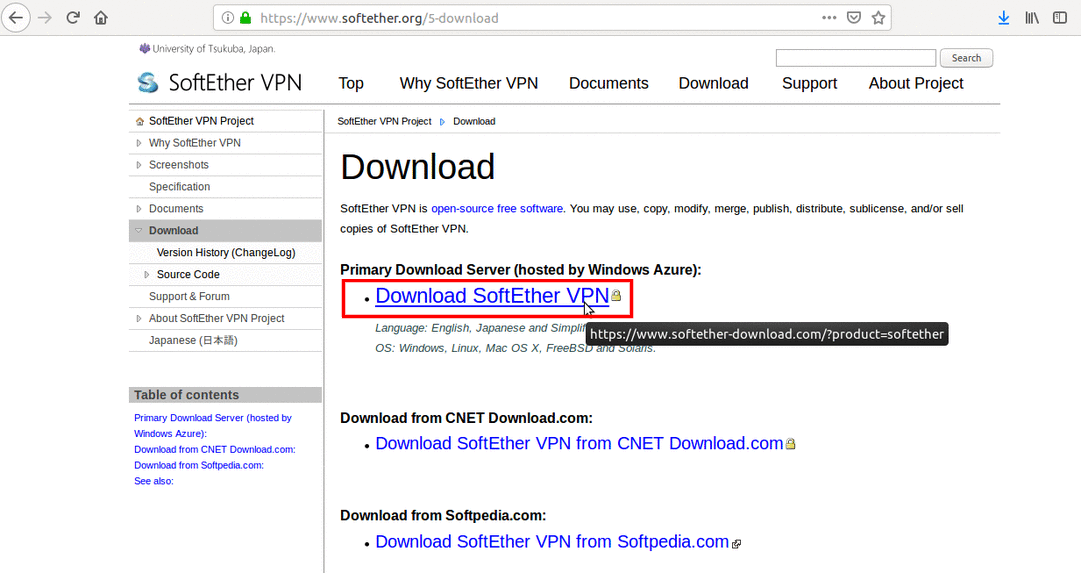Open the Library icon in toolbar

(1031, 18)
